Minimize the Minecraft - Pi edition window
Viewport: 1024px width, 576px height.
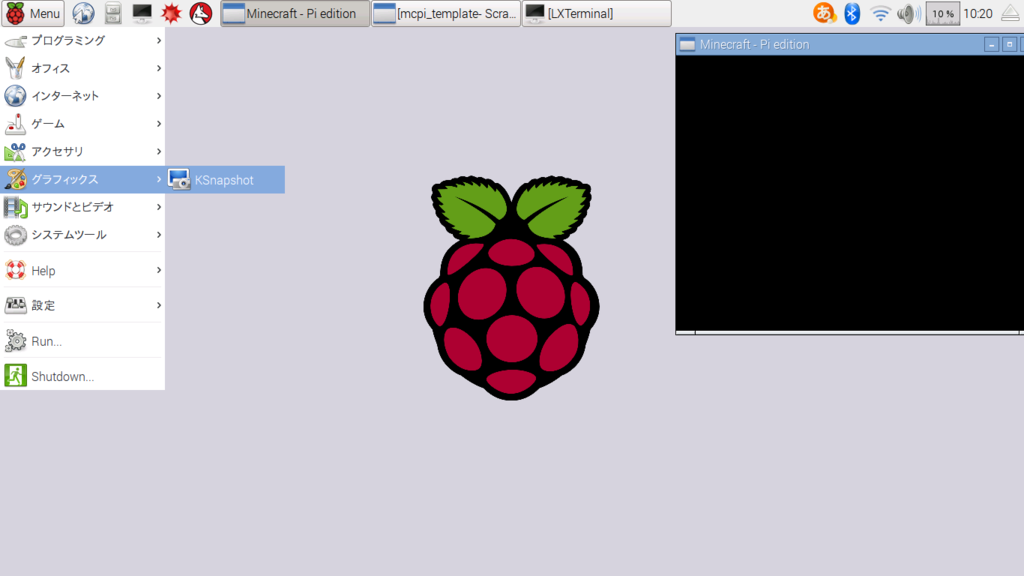pos(991,44)
